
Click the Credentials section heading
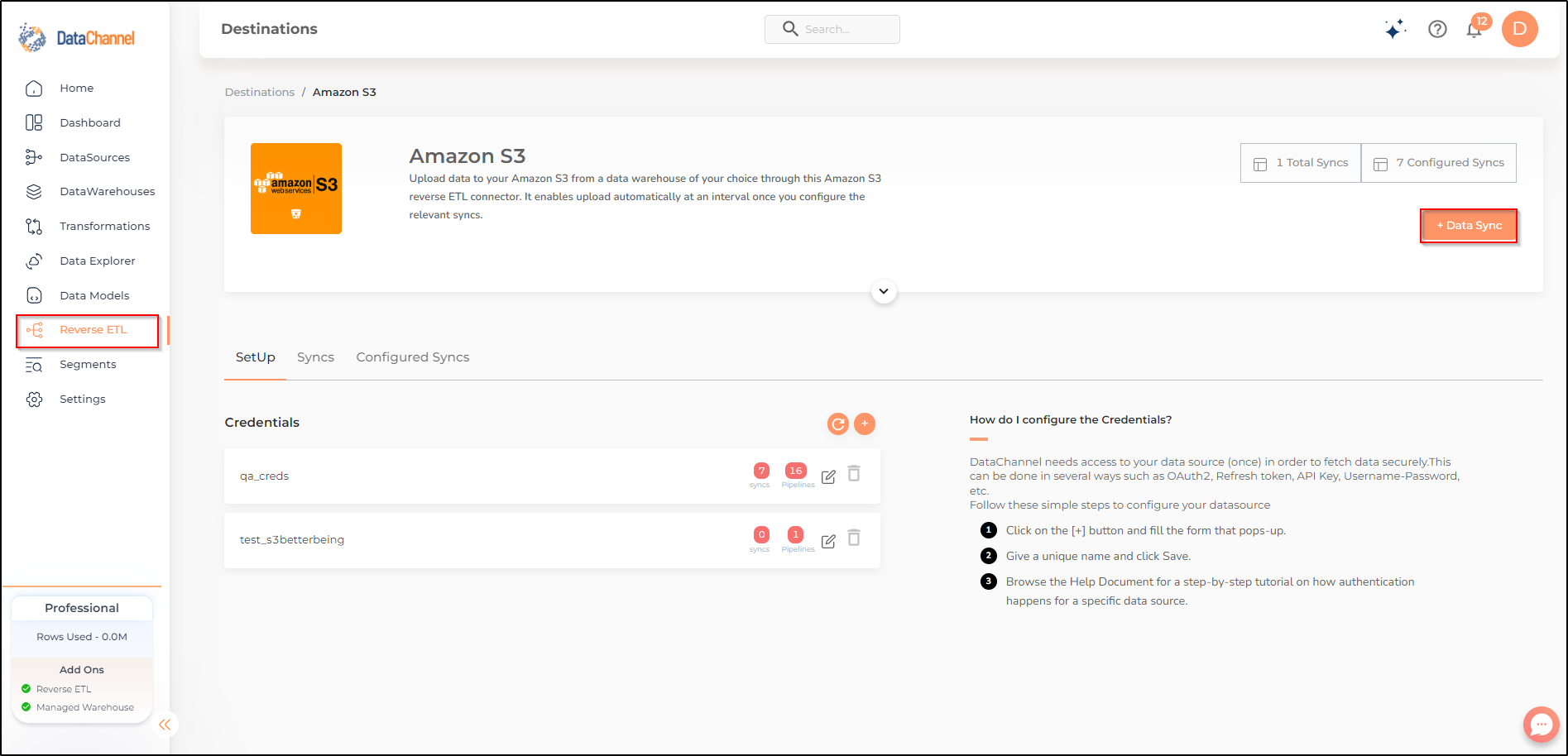click(x=262, y=423)
